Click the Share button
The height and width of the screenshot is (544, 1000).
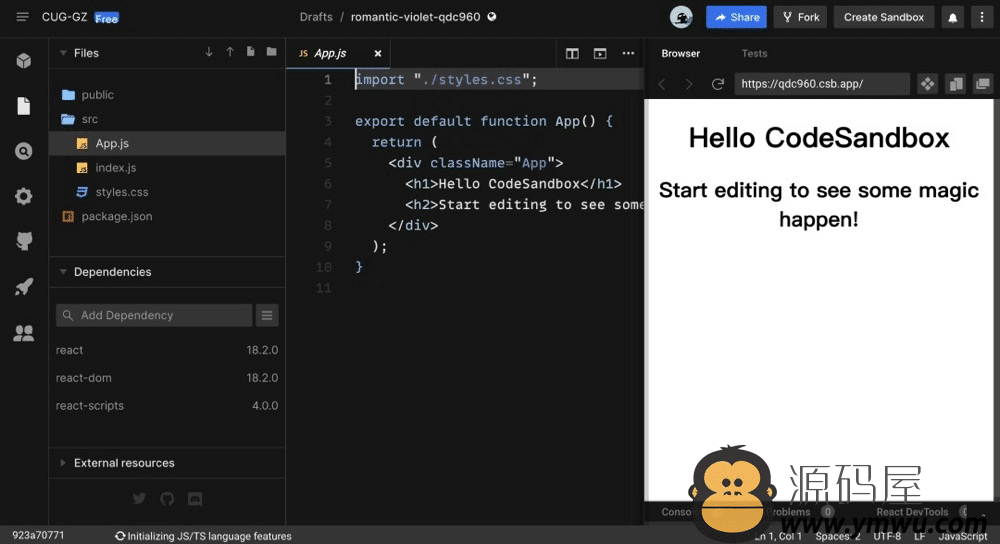point(736,17)
